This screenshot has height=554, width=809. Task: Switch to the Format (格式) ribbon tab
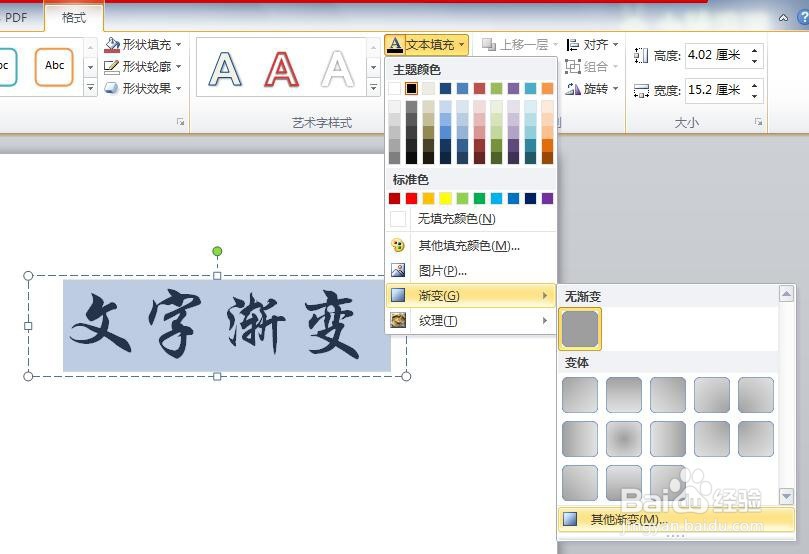point(73,18)
